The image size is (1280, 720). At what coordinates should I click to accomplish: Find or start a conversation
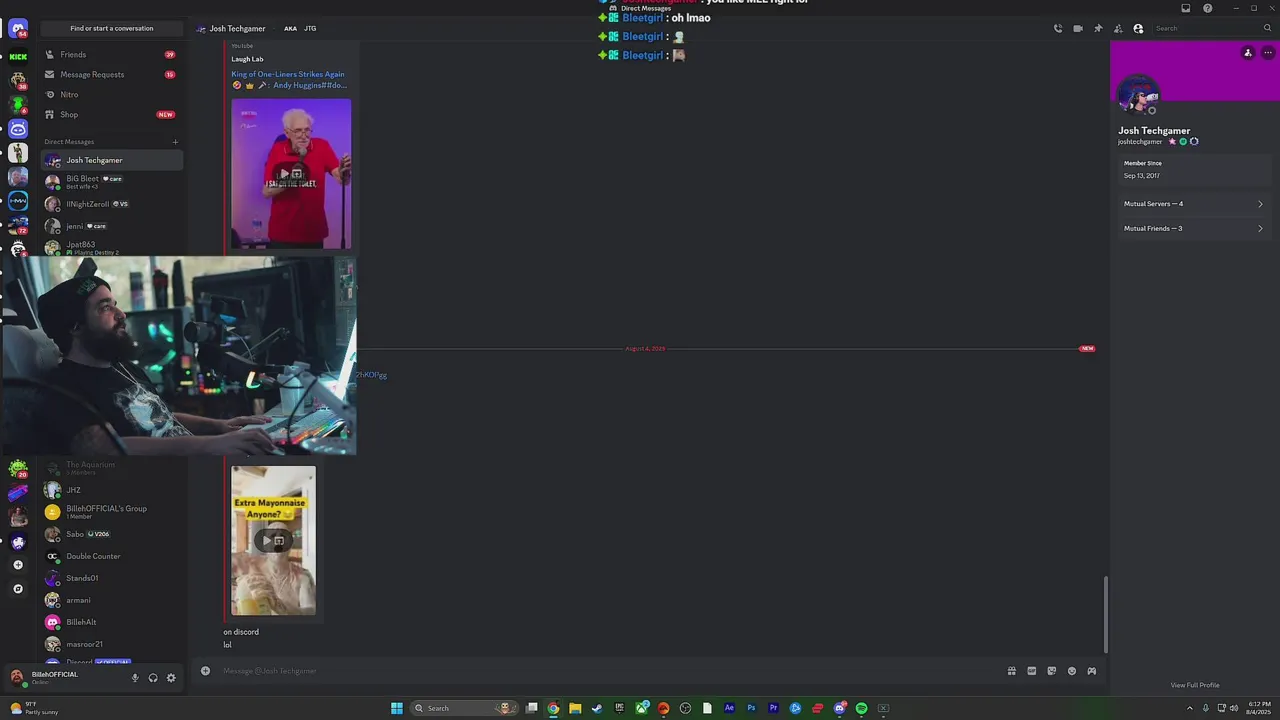(112, 28)
